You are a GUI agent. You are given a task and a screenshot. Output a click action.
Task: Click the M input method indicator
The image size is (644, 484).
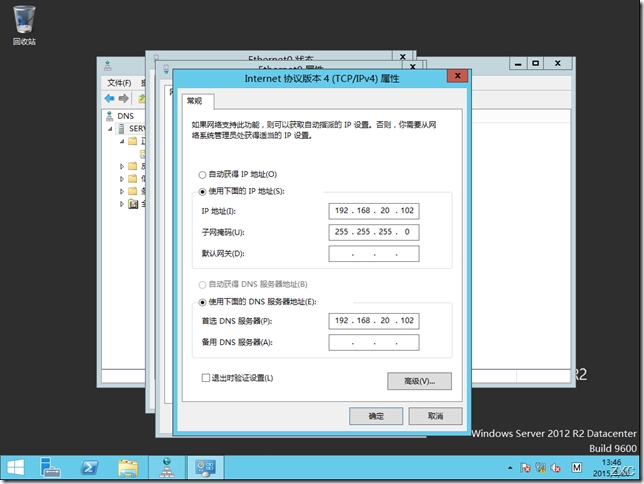coord(577,468)
